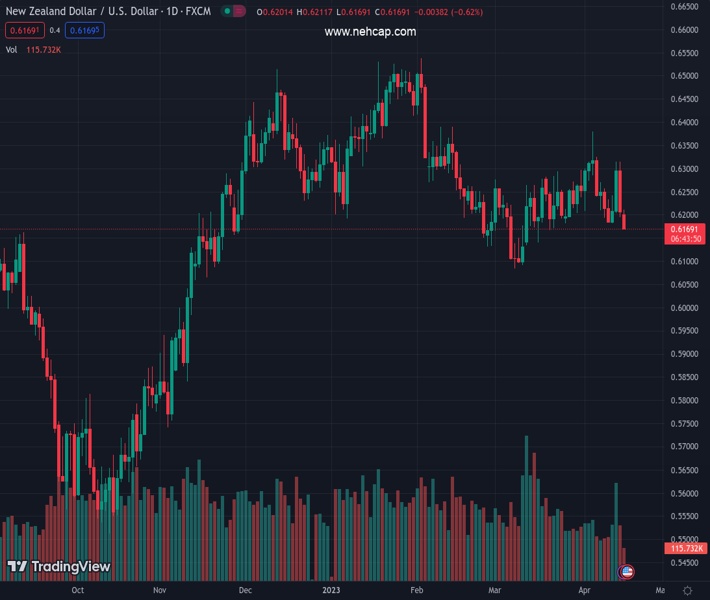The image size is (710, 600).
Task: Click the Apr label on time axis
Action: (x=584, y=590)
